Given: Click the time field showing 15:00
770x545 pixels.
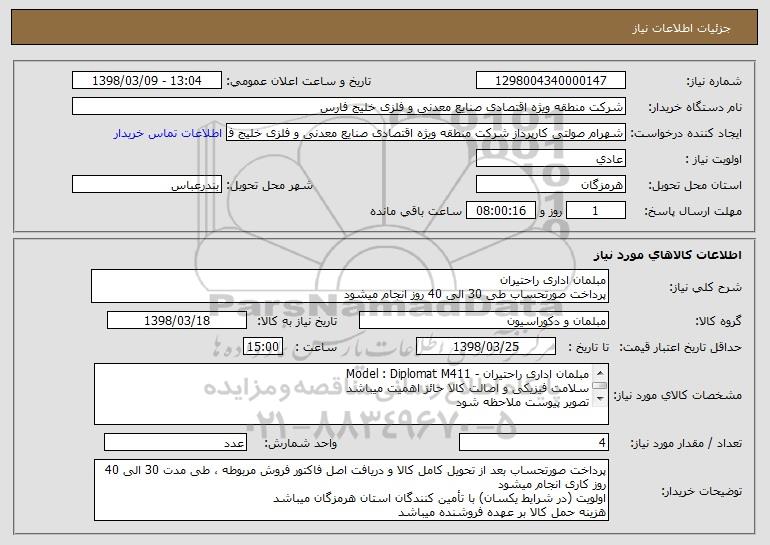Looking at the screenshot, I should pos(263,346).
